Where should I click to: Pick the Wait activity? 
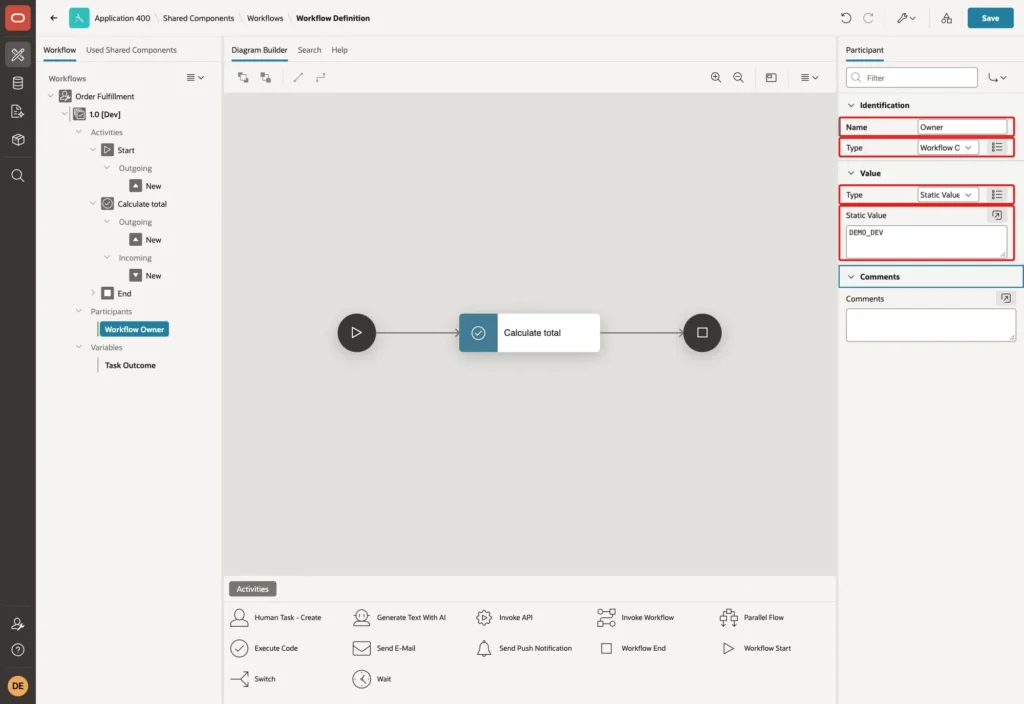(x=371, y=679)
